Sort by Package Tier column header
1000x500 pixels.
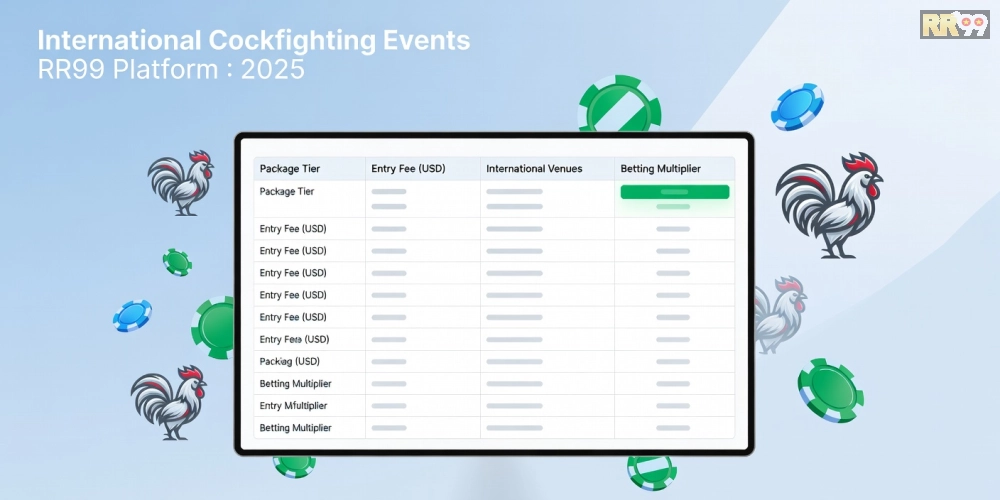tap(290, 169)
